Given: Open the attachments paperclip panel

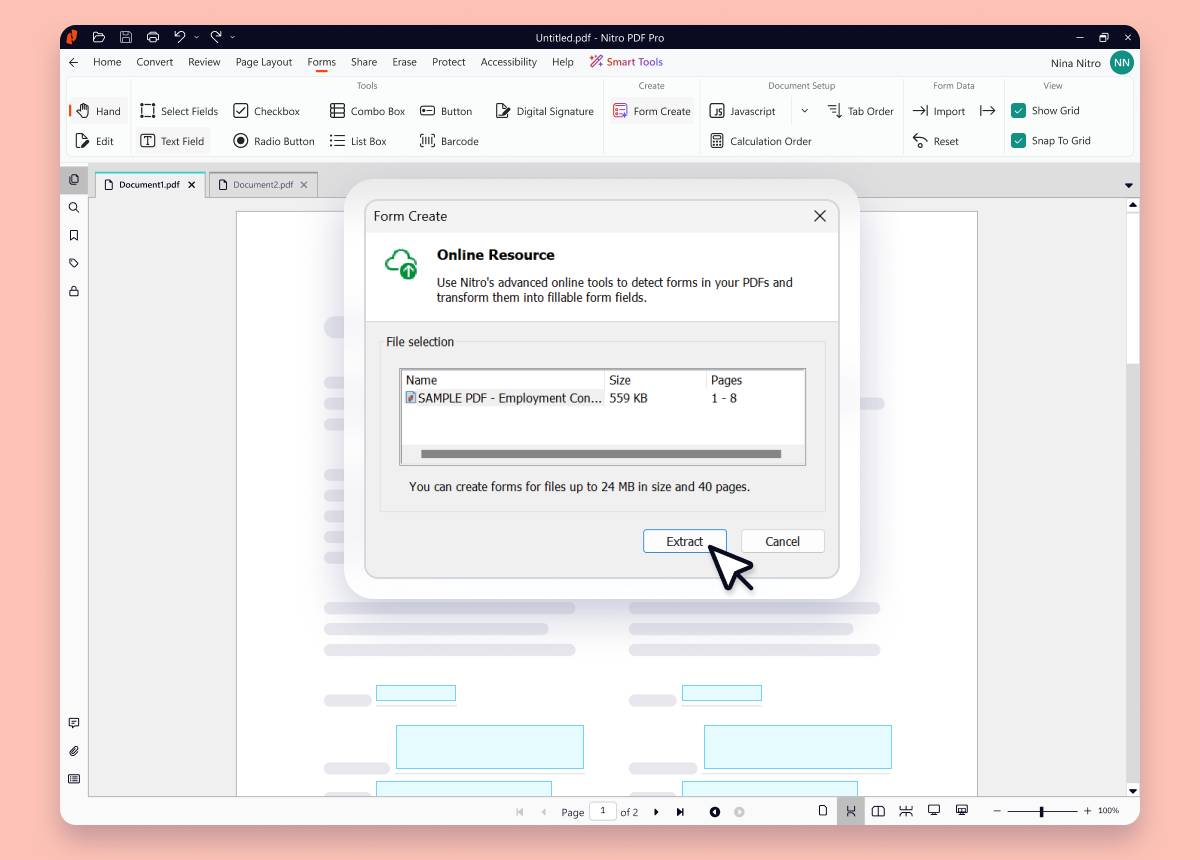Looking at the screenshot, I should 74,751.
